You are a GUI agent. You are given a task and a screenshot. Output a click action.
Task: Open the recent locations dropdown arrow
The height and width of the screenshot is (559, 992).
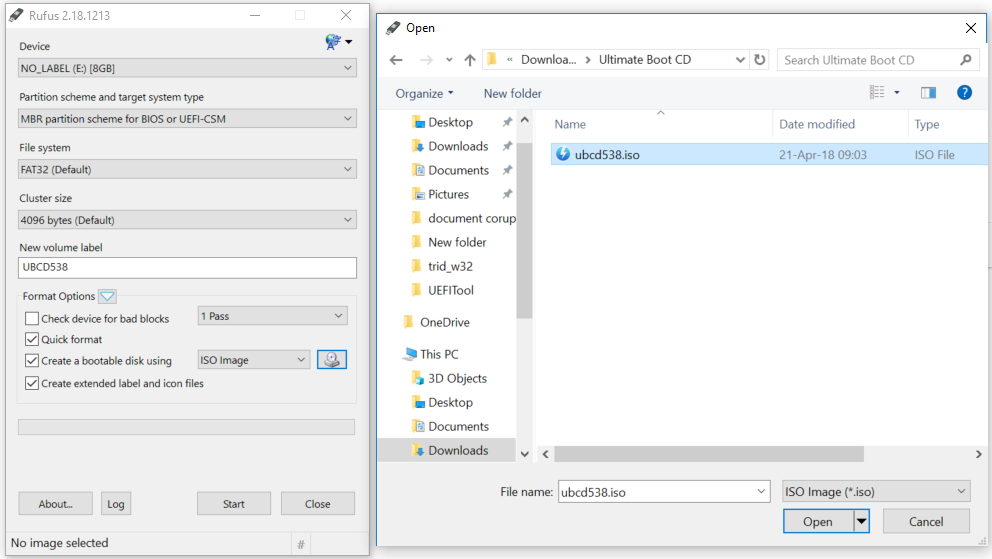[x=449, y=60]
